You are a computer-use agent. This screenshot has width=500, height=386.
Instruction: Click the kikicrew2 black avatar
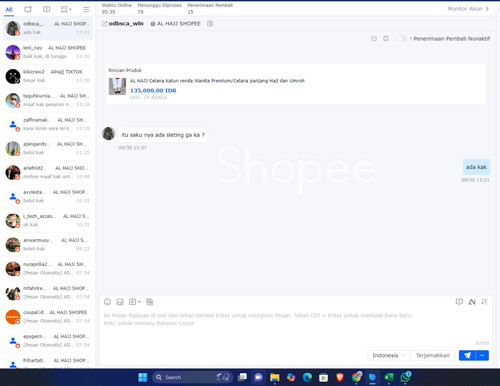[x=13, y=76]
